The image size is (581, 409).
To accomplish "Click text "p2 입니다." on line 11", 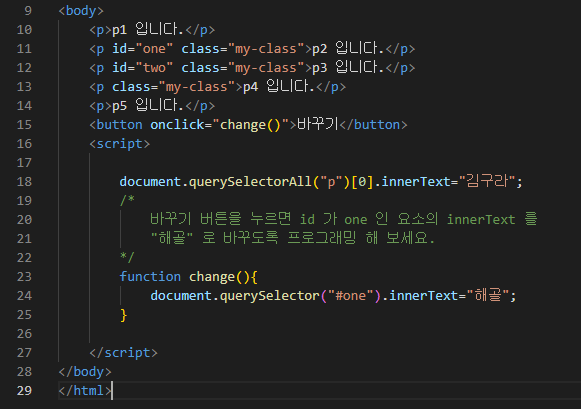I will coord(348,48).
